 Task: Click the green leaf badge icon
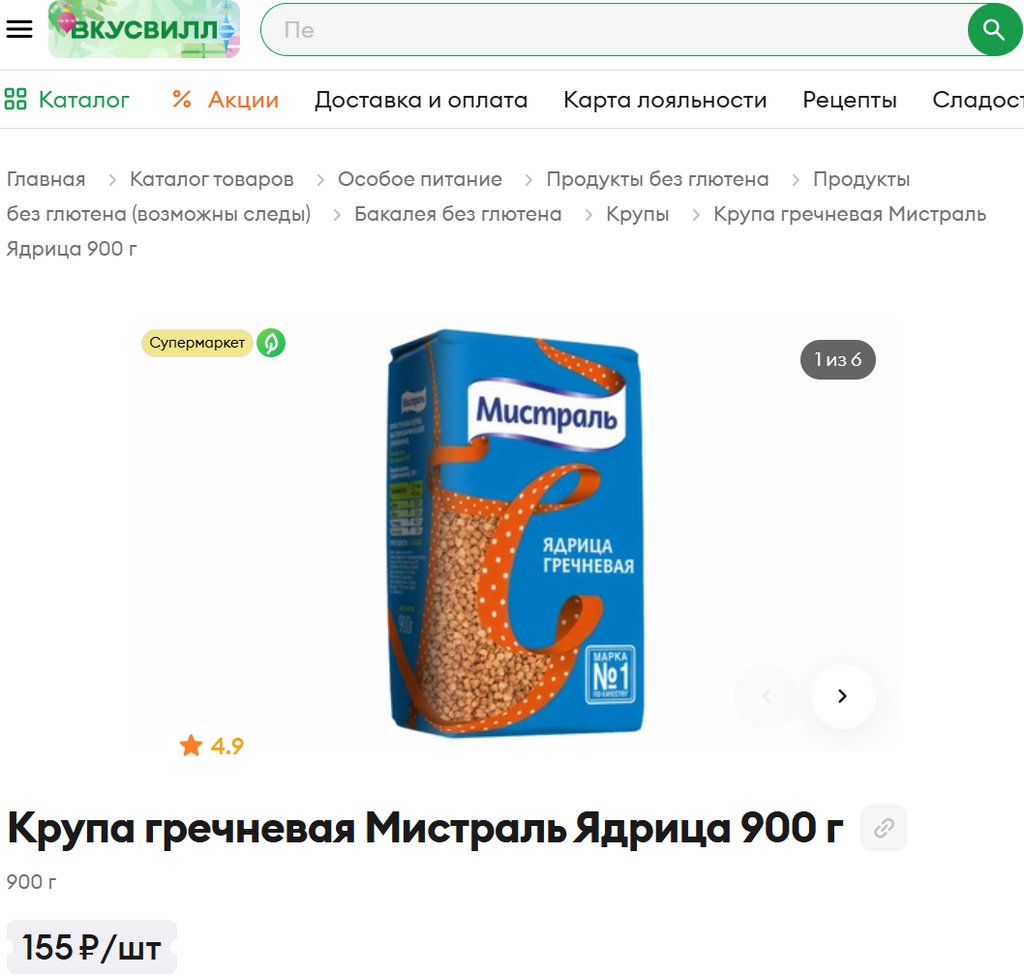[271, 343]
